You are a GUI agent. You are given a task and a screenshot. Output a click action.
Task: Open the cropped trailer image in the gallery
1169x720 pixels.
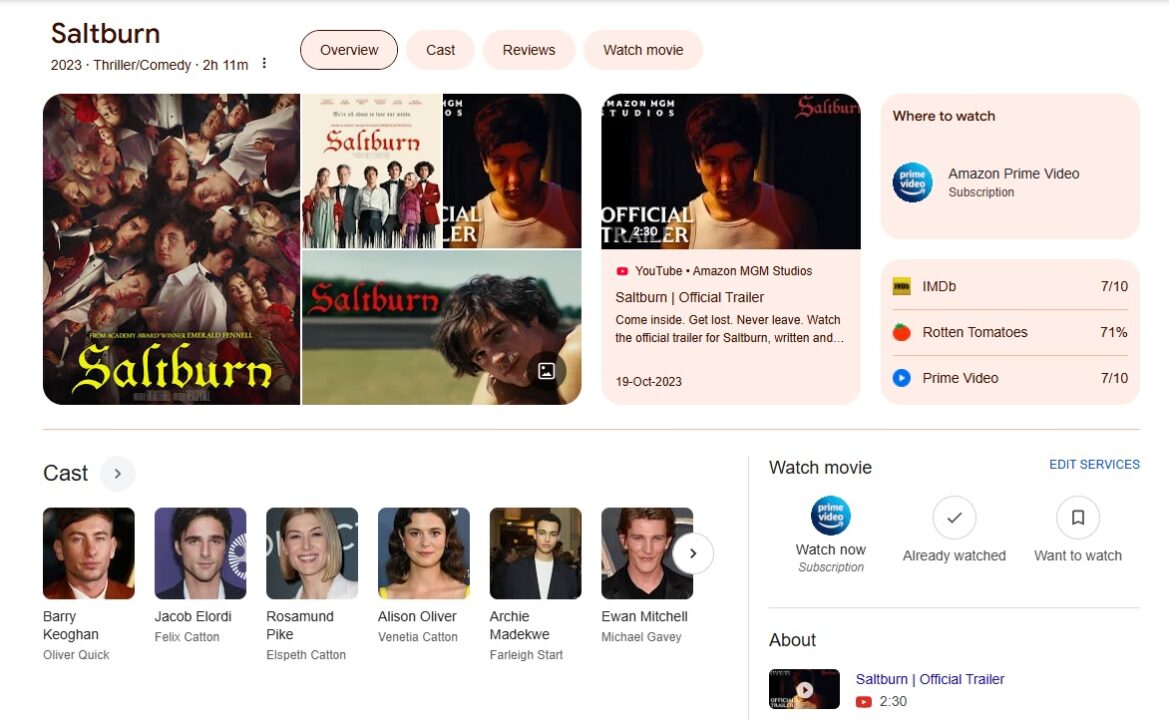(512, 171)
